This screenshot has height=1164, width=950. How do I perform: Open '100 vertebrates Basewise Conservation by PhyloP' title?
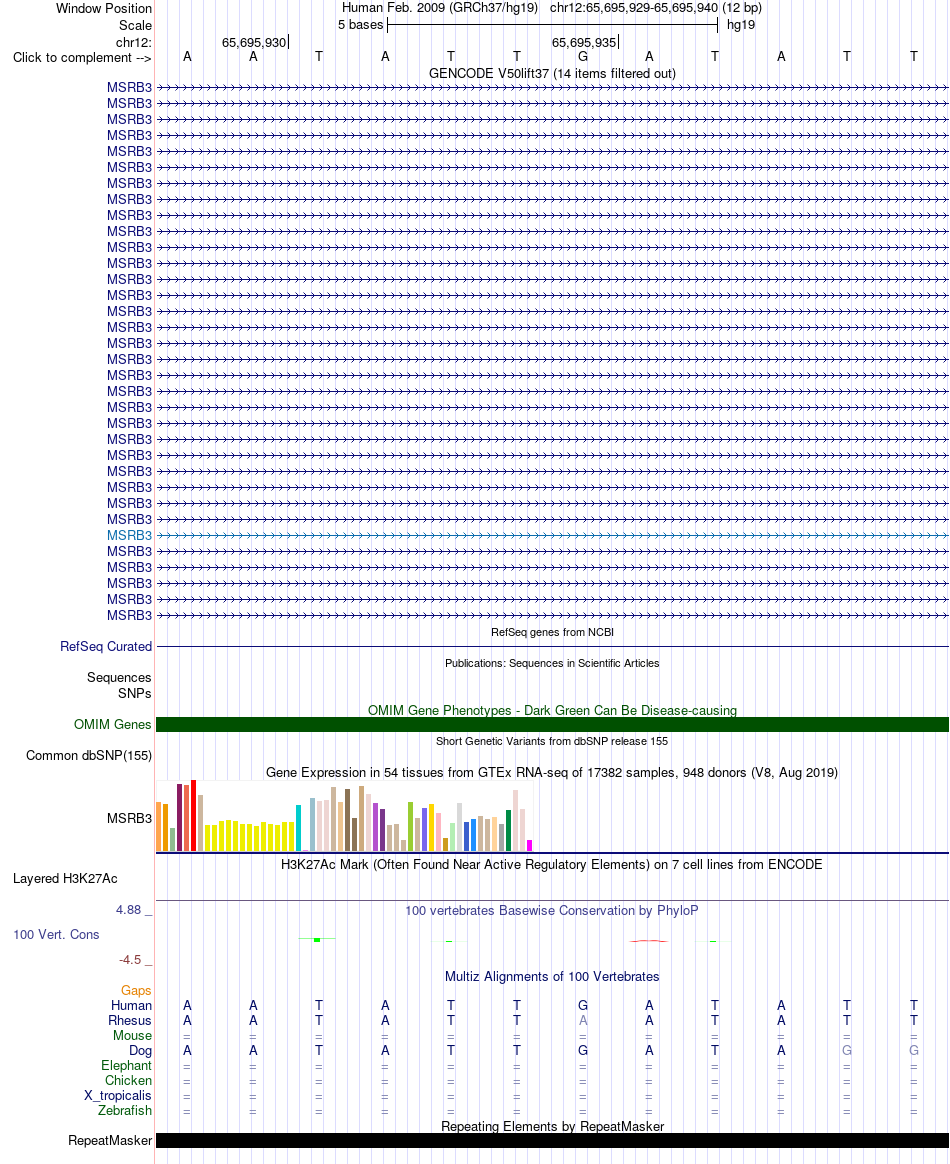click(x=552, y=911)
